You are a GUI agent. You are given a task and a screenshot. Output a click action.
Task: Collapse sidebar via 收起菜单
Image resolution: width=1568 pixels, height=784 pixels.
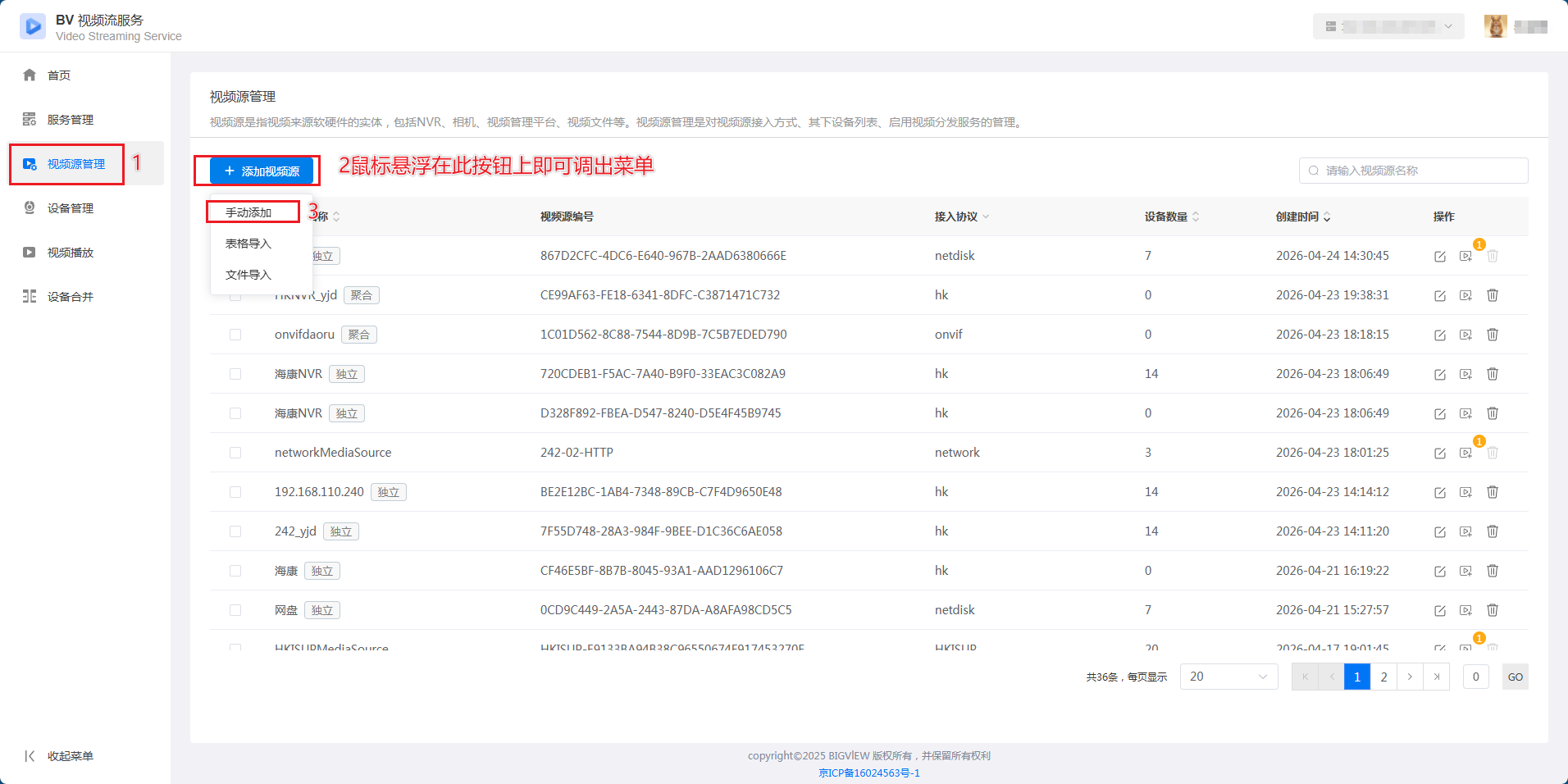tap(59, 756)
